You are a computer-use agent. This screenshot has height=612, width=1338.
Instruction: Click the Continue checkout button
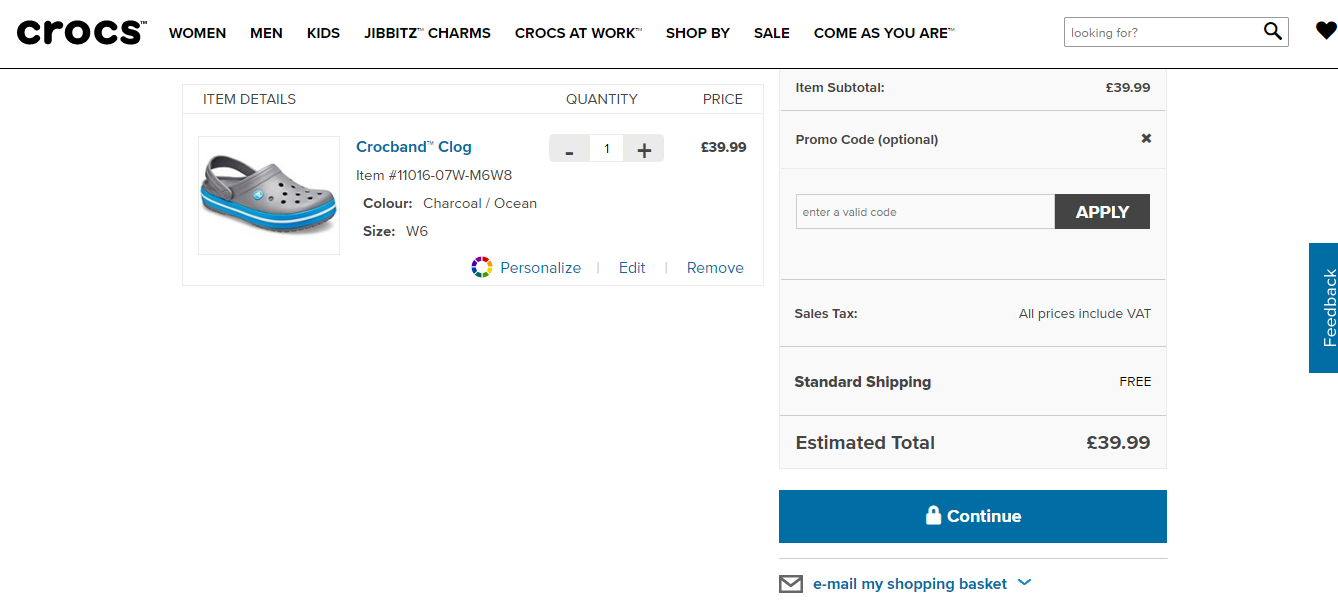[973, 516]
